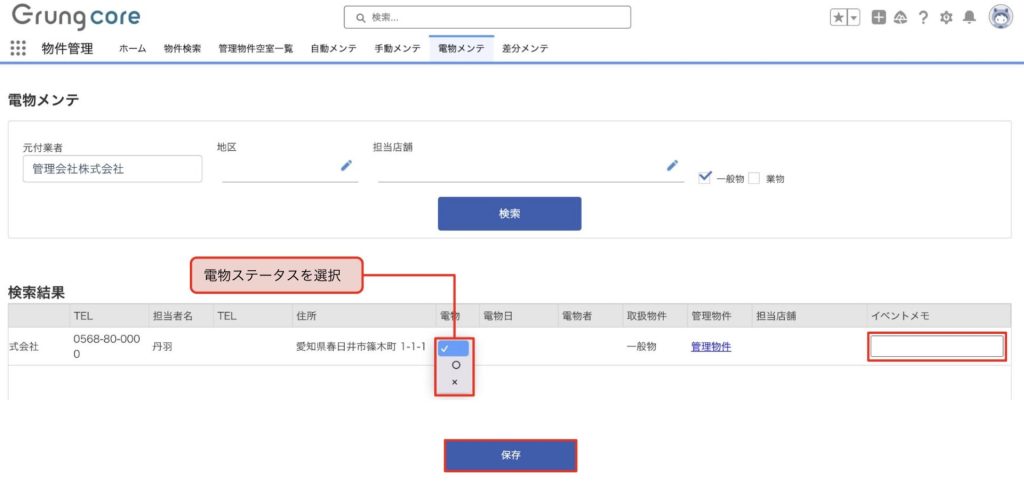Click the favorites star icon
This screenshot has height=485, width=1024.
(838, 17)
